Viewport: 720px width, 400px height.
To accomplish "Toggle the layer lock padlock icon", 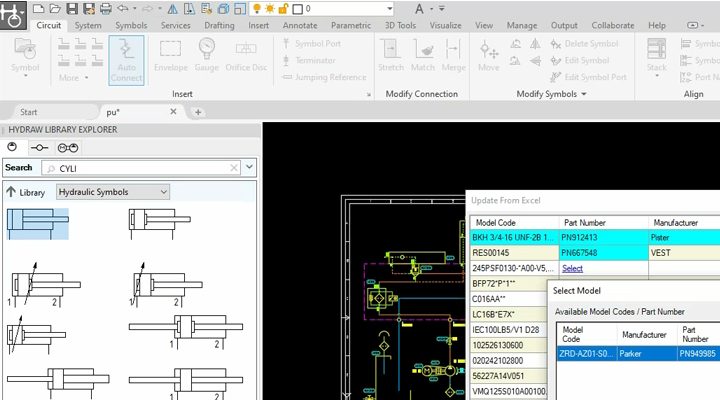I will (283, 8).
